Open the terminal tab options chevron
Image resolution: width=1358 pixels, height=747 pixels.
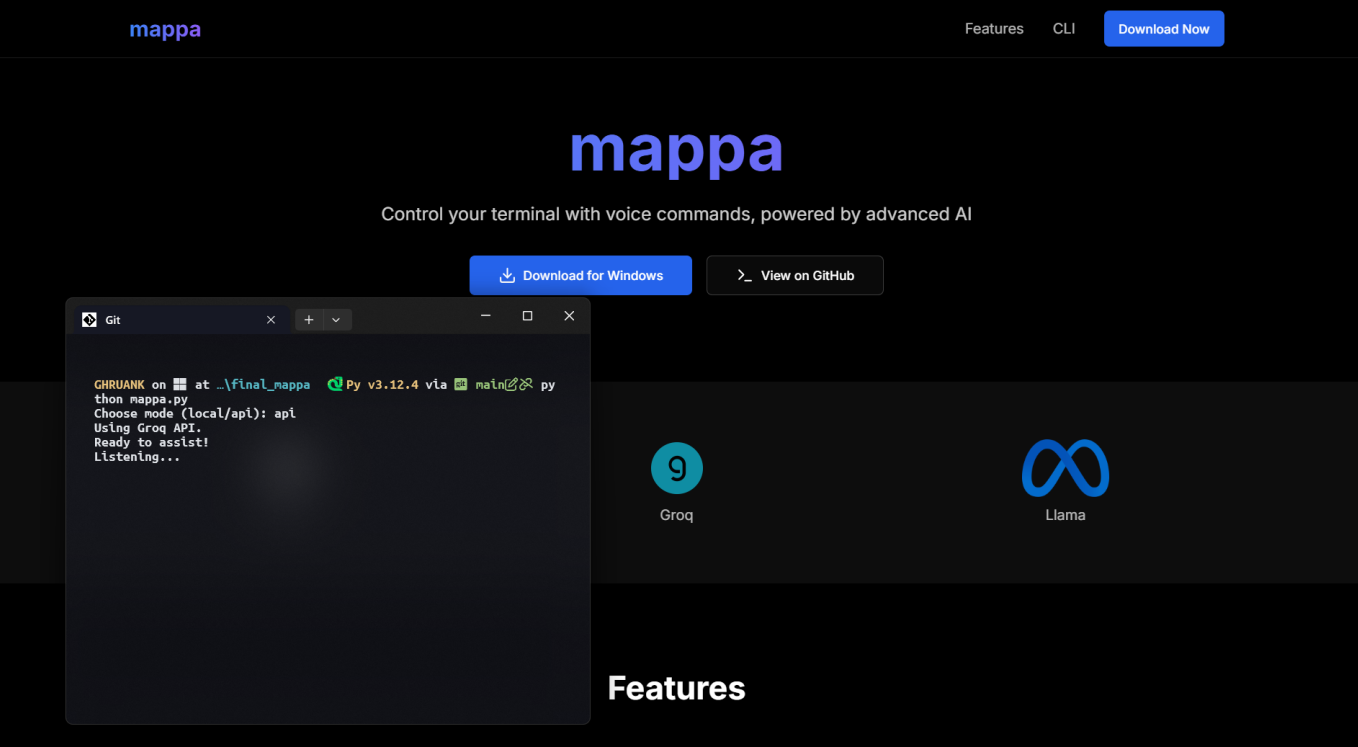[x=335, y=319]
